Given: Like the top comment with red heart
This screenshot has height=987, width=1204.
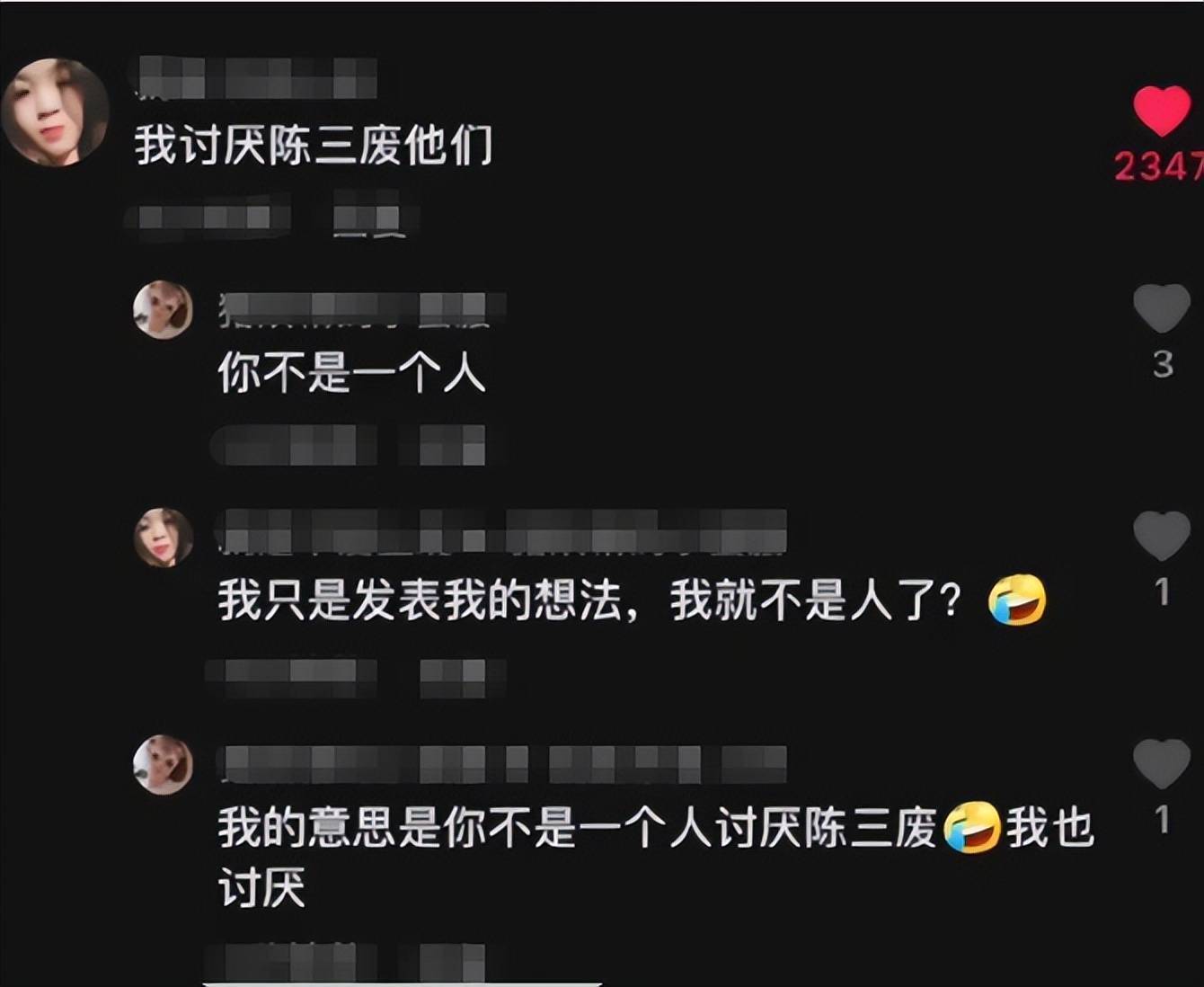Looking at the screenshot, I should 1161,111.
